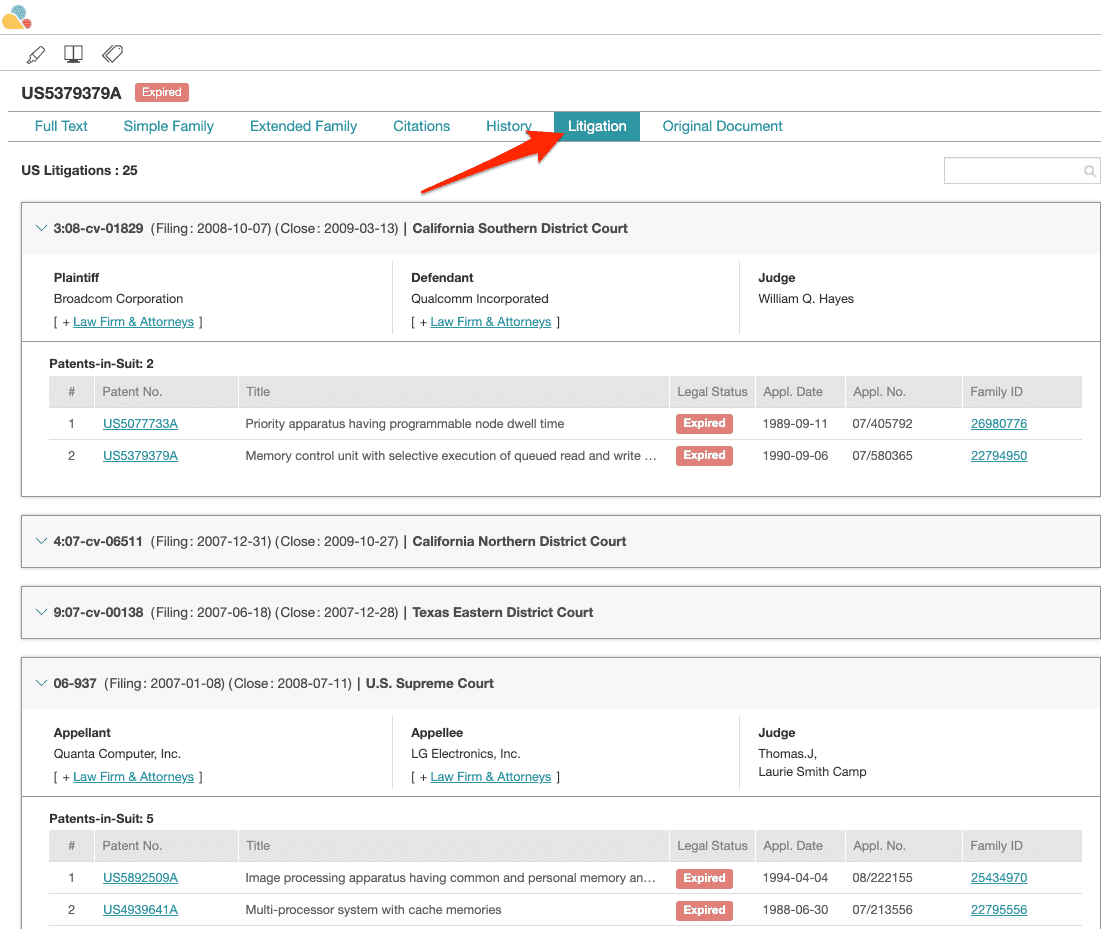Show LG Electronics Law Firm & Attorneys
This screenshot has height=929, width=1101.
click(491, 777)
